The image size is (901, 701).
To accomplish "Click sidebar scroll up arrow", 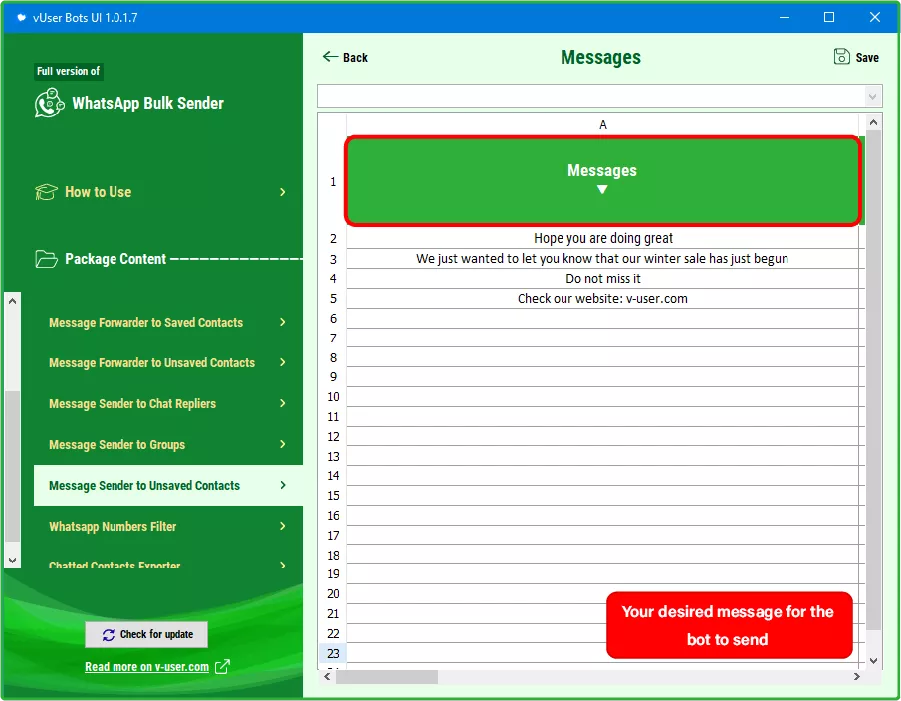I will click(13, 301).
